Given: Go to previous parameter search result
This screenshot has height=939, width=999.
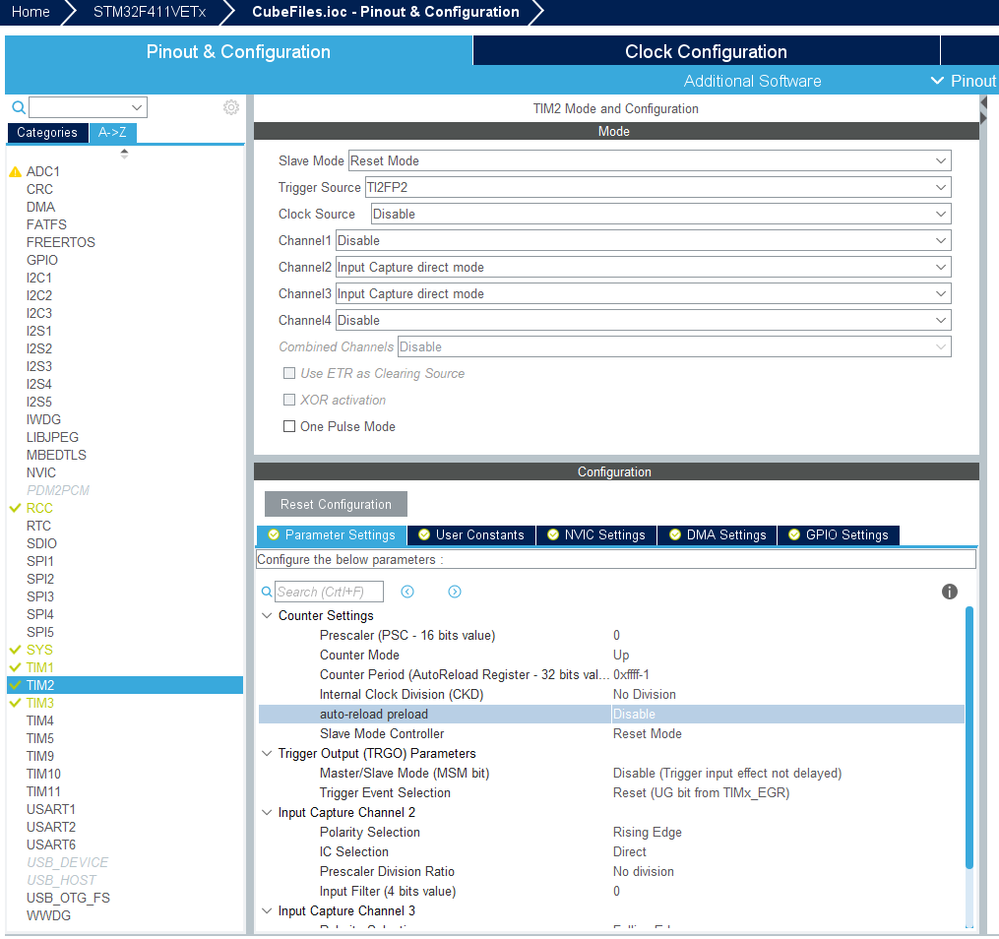Looking at the screenshot, I should (407, 592).
